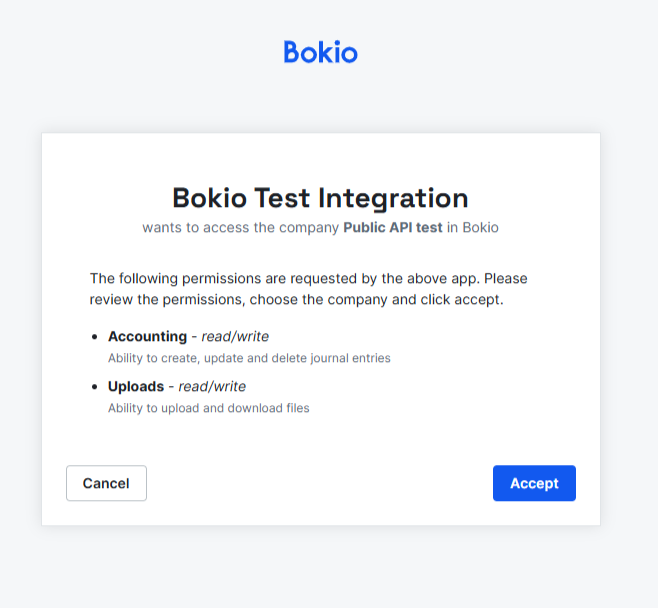Click the bullet point before Accounting
Viewport: 658px width, 608px height.
94,337
